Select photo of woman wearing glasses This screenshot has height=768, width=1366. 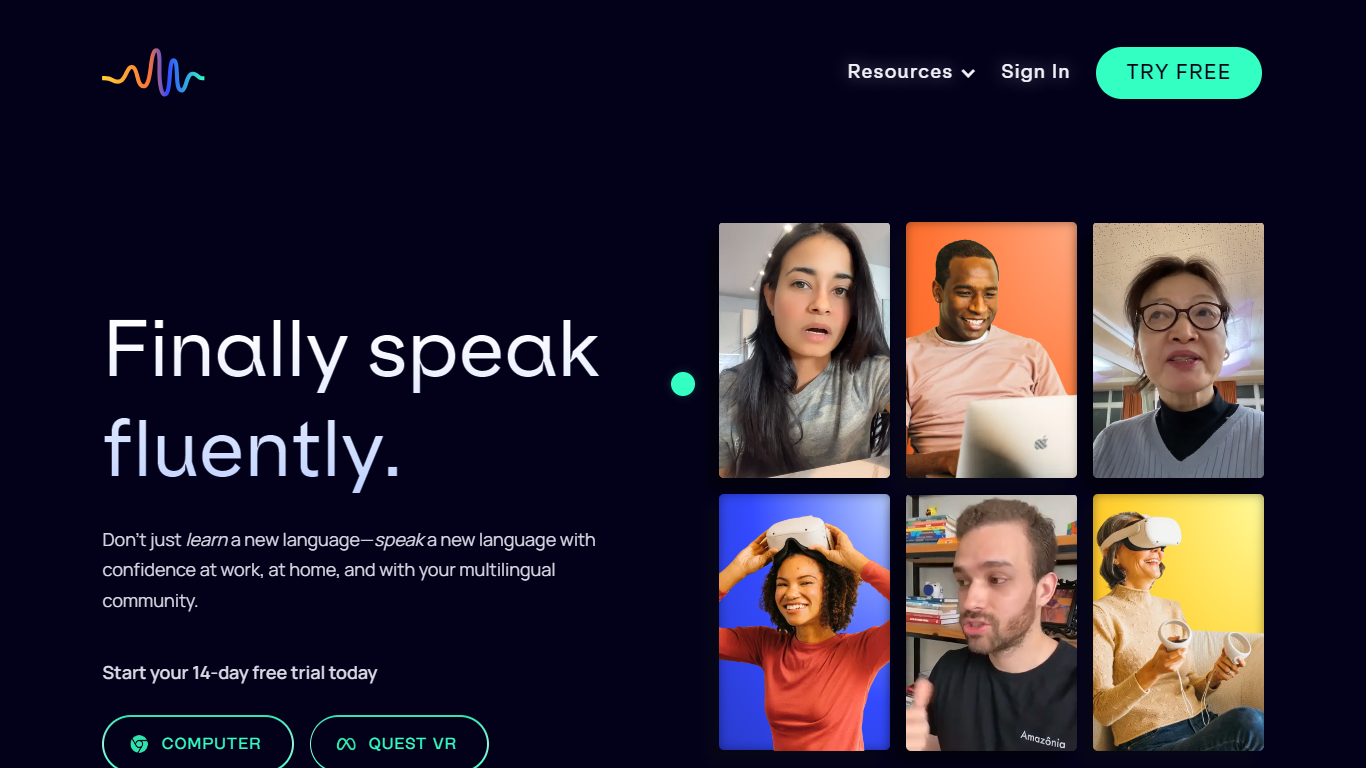(1178, 350)
